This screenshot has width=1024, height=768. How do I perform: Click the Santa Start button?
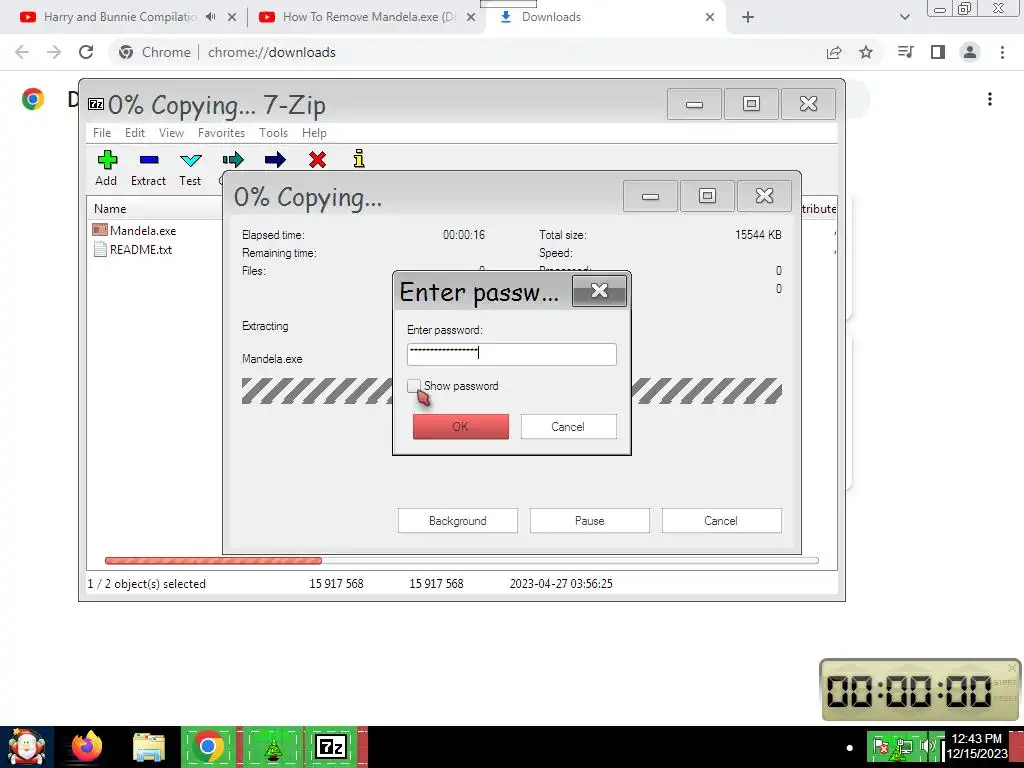tap(26, 747)
